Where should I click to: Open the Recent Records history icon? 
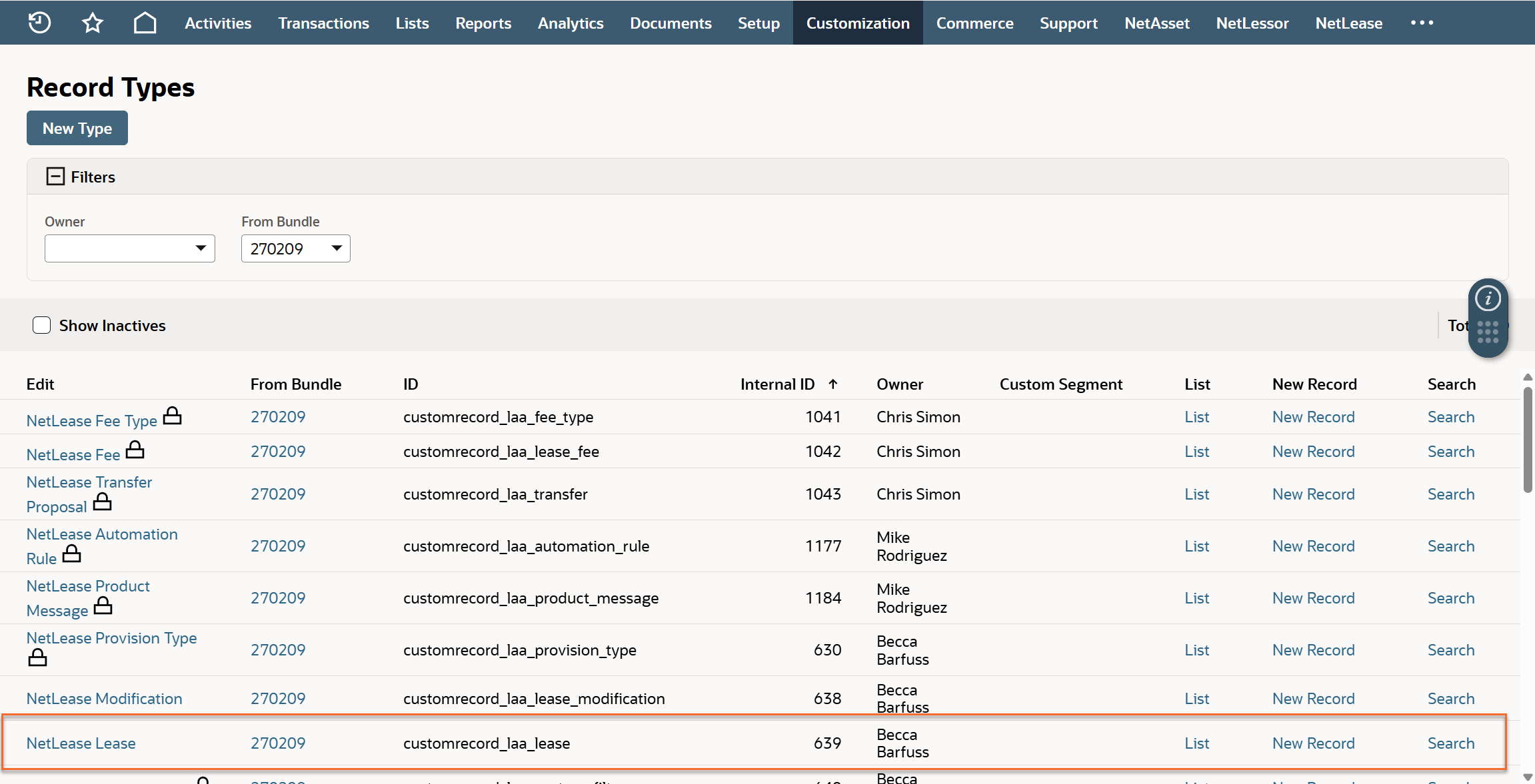pos(39,23)
